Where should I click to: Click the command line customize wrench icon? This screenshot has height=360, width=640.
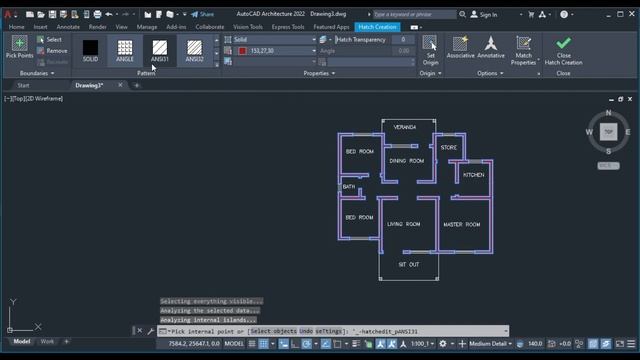point(150,331)
